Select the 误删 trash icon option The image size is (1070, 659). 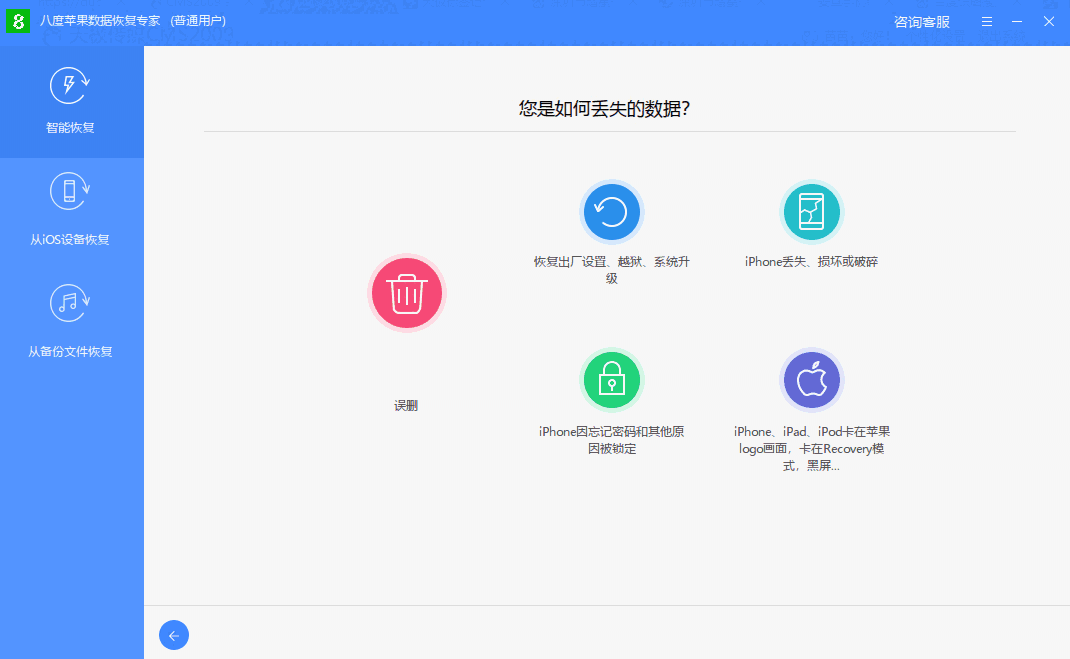point(407,292)
